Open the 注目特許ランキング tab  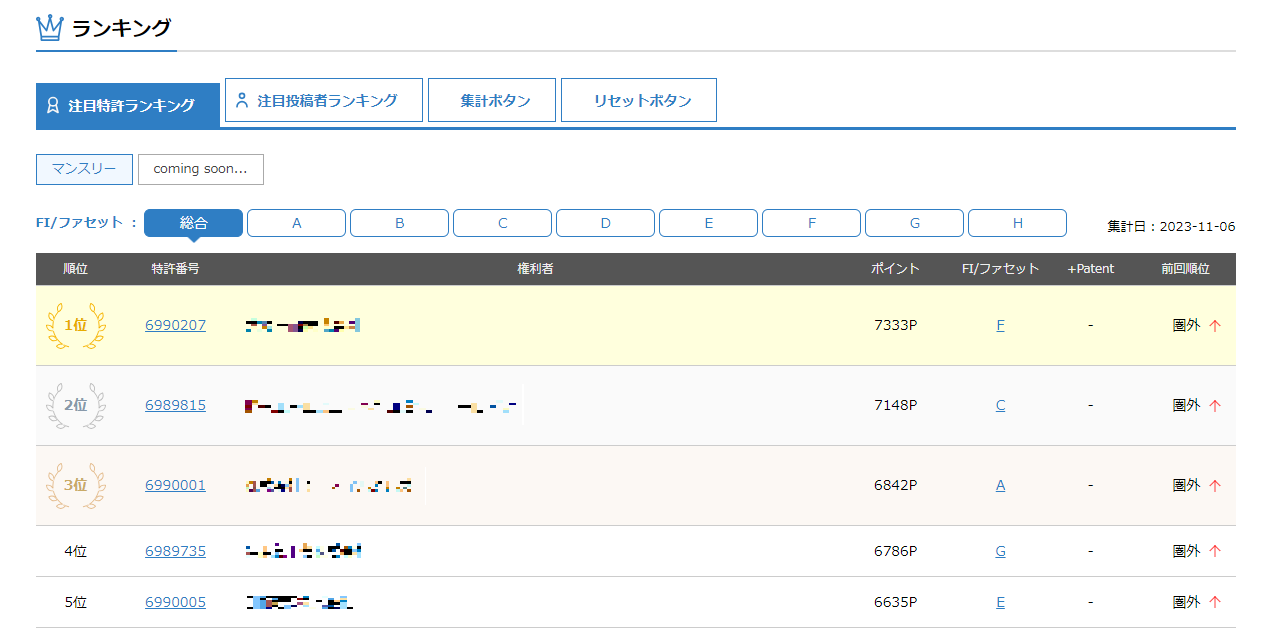(x=128, y=105)
